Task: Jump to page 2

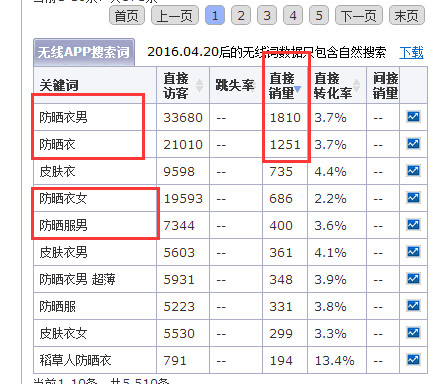Action: [x=241, y=16]
